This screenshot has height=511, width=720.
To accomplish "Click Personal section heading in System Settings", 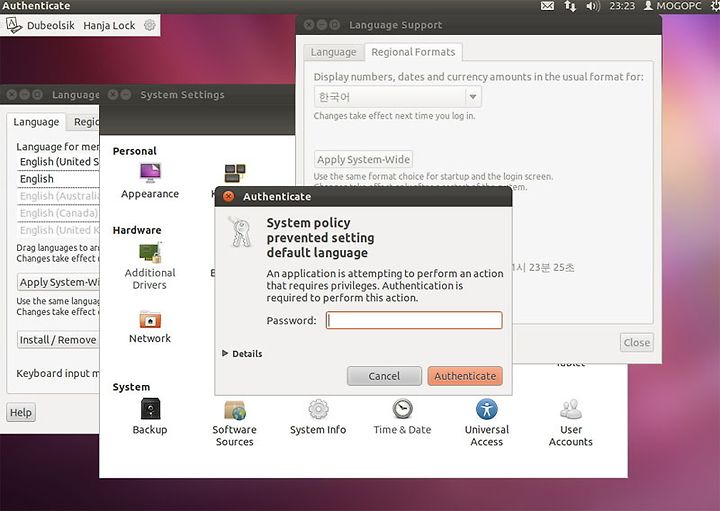I will (x=135, y=151).
